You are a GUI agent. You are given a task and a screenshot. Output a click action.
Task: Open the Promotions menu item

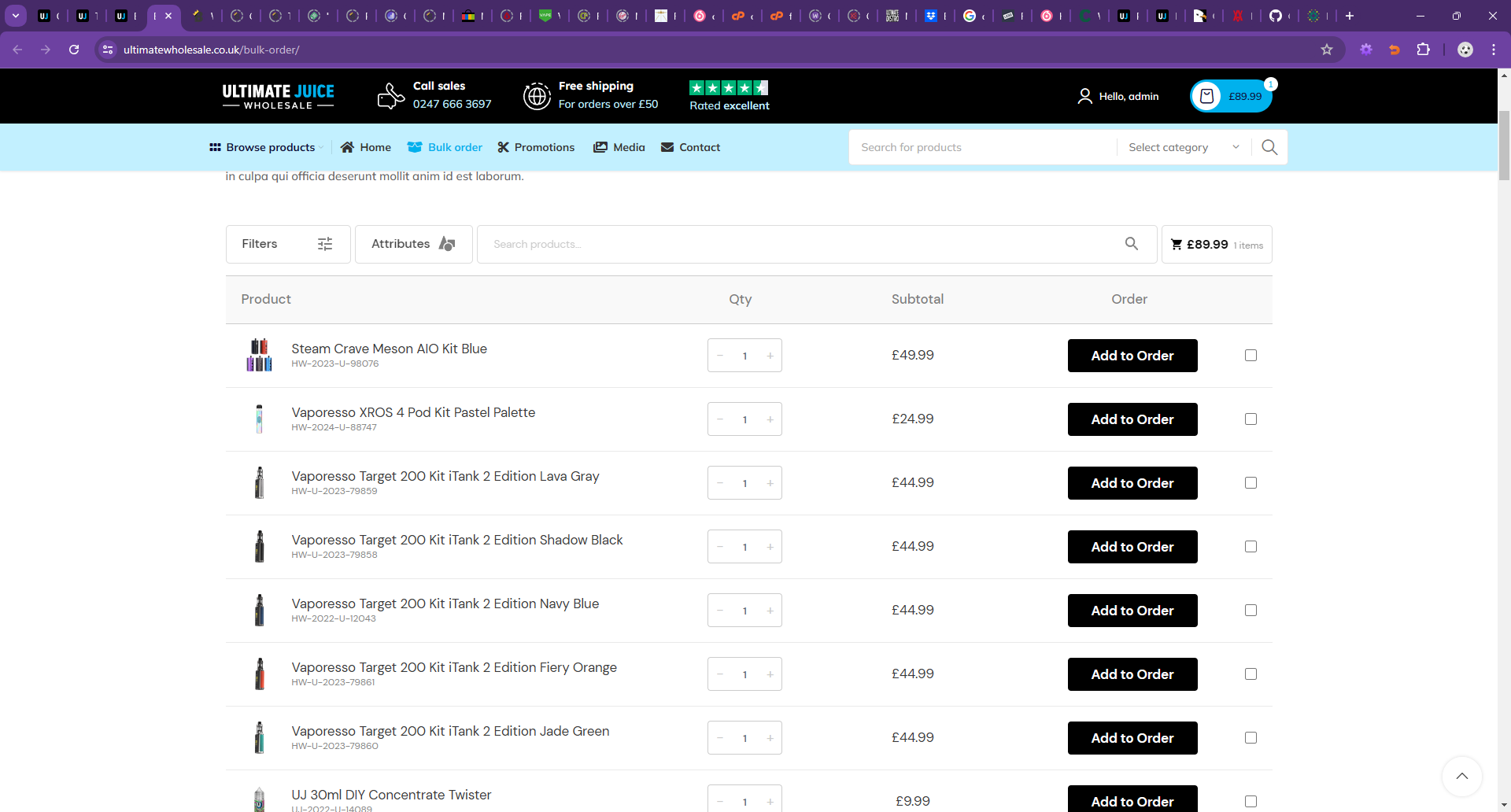(536, 147)
